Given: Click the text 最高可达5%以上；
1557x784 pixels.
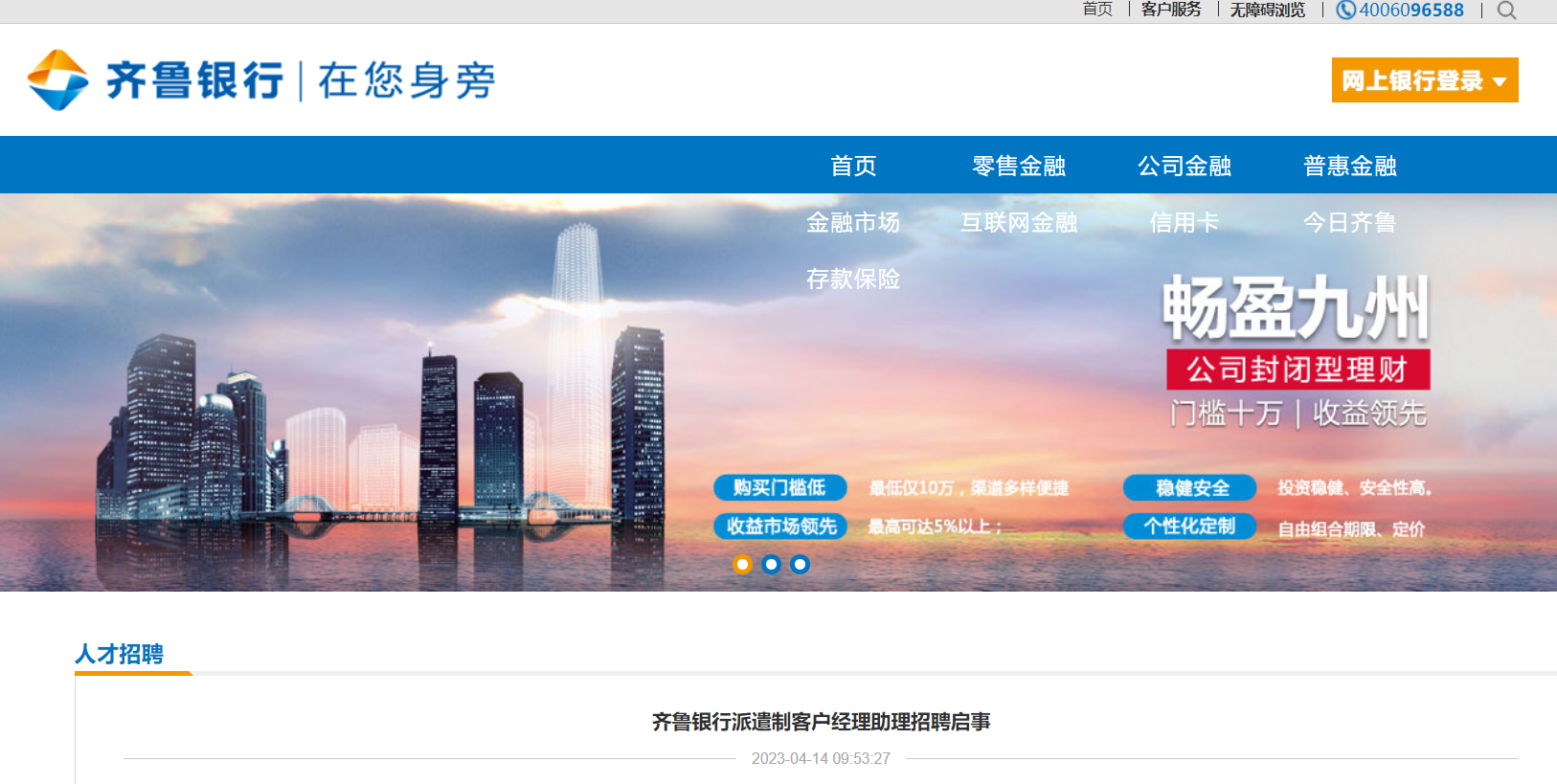Looking at the screenshot, I should click(x=936, y=526).
